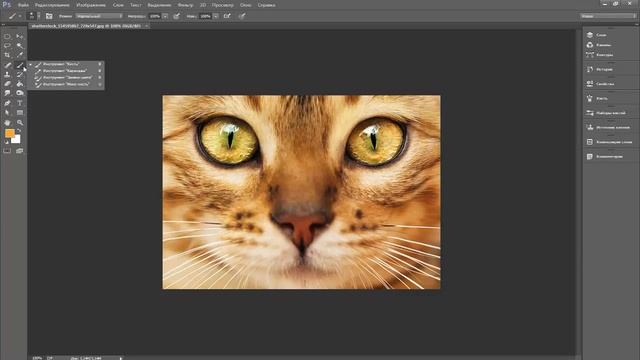Select the Magic Wand tool

click(20, 46)
